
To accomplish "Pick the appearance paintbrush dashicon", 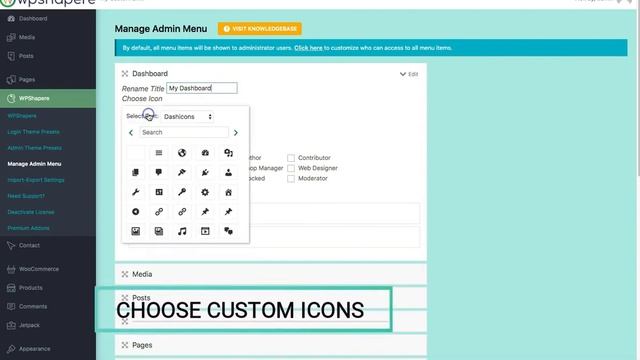I will point(182,173).
